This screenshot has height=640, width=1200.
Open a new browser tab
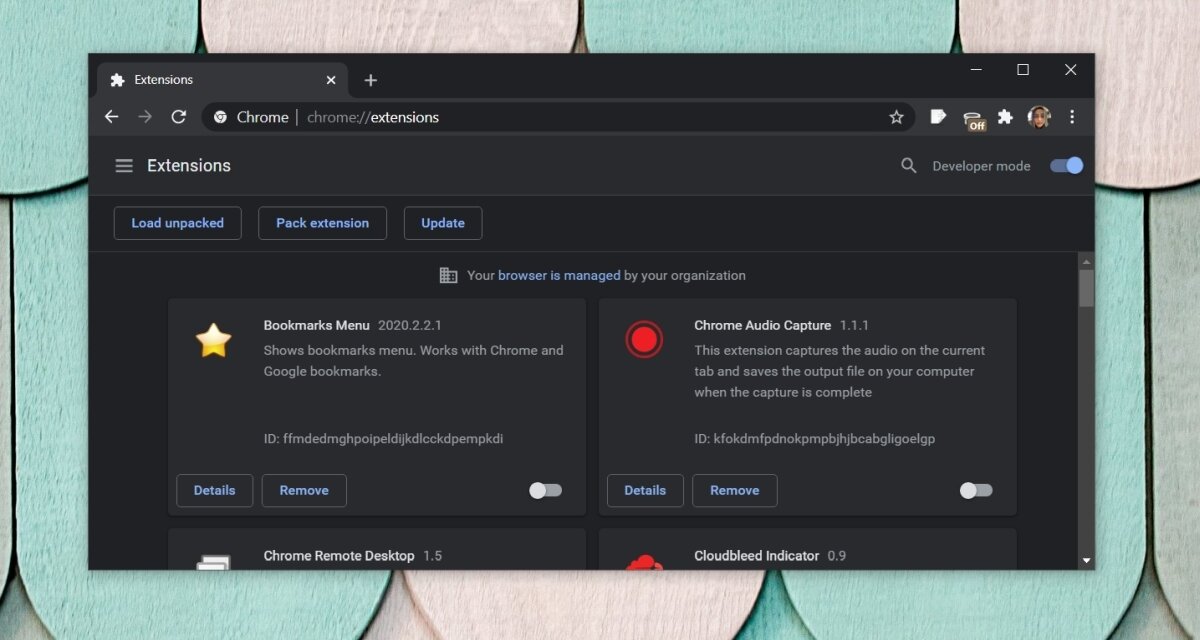[370, 80]
